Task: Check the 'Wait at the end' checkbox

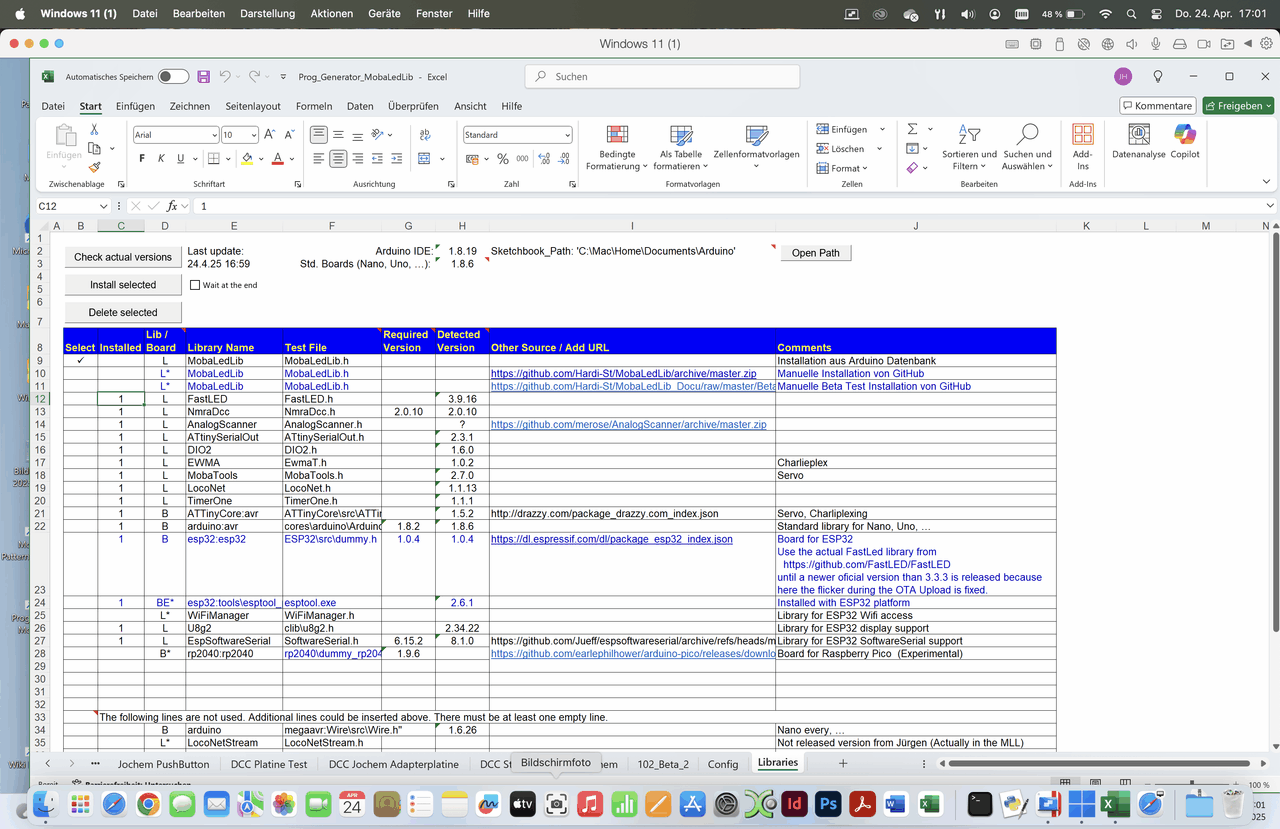Action: point(195,285)
